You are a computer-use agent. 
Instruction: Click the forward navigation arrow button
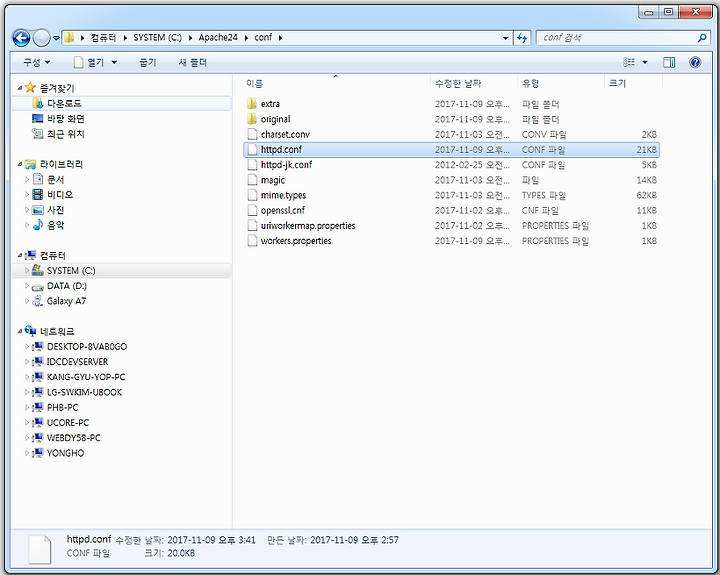tap(41, 38)
